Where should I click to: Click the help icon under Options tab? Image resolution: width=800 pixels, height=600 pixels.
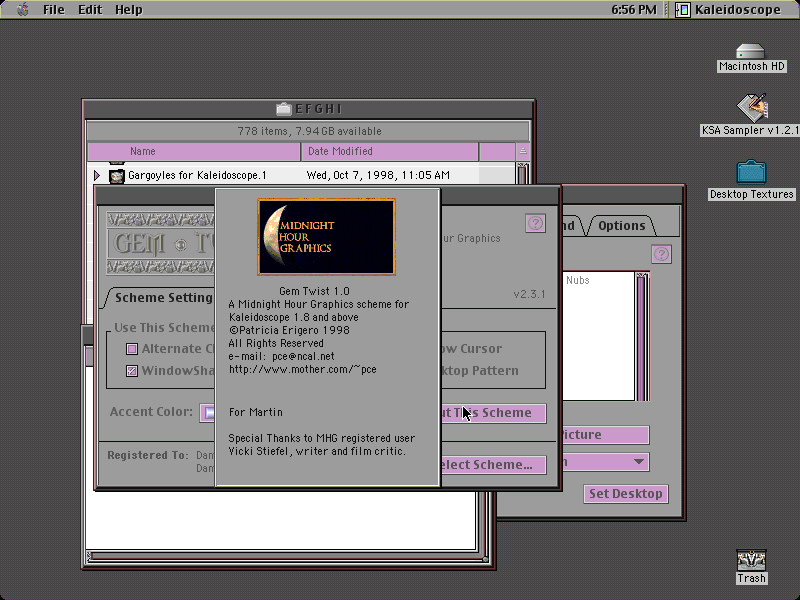click(661, 255)
